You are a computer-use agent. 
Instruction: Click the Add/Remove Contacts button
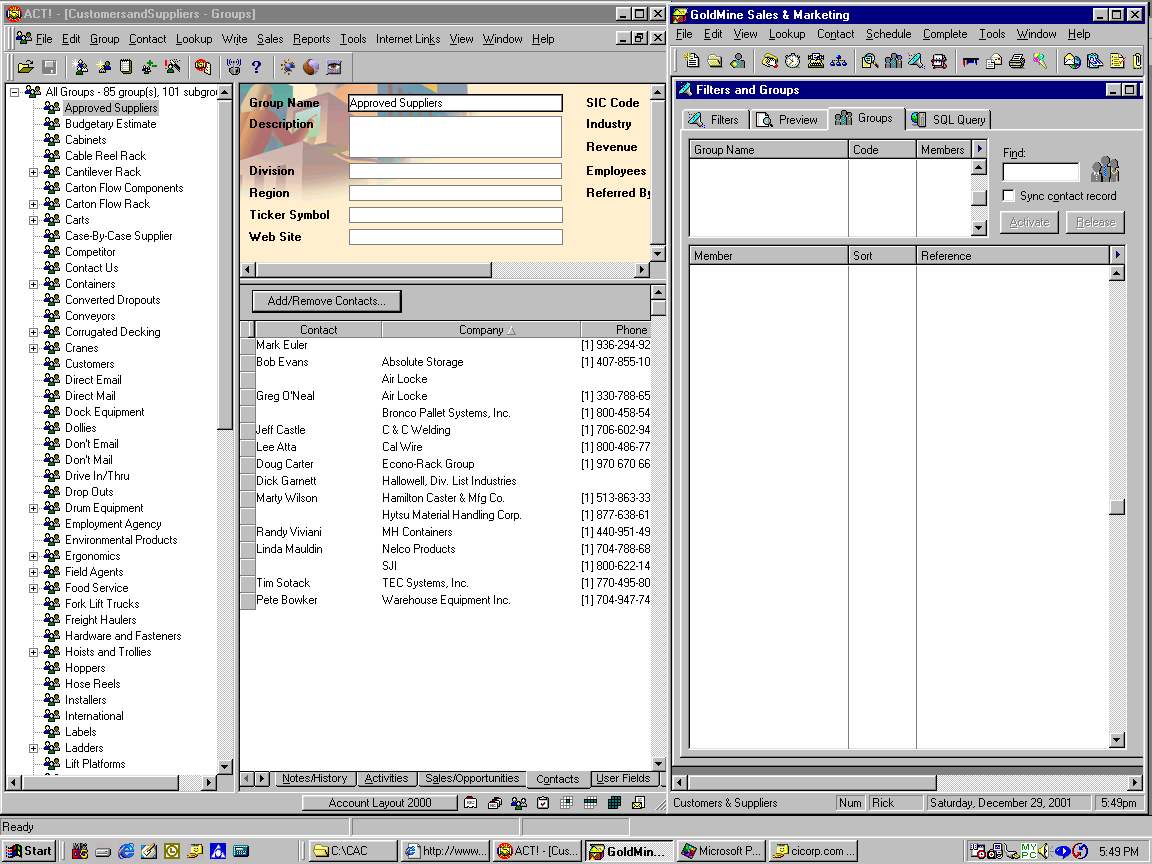(326, 301)
